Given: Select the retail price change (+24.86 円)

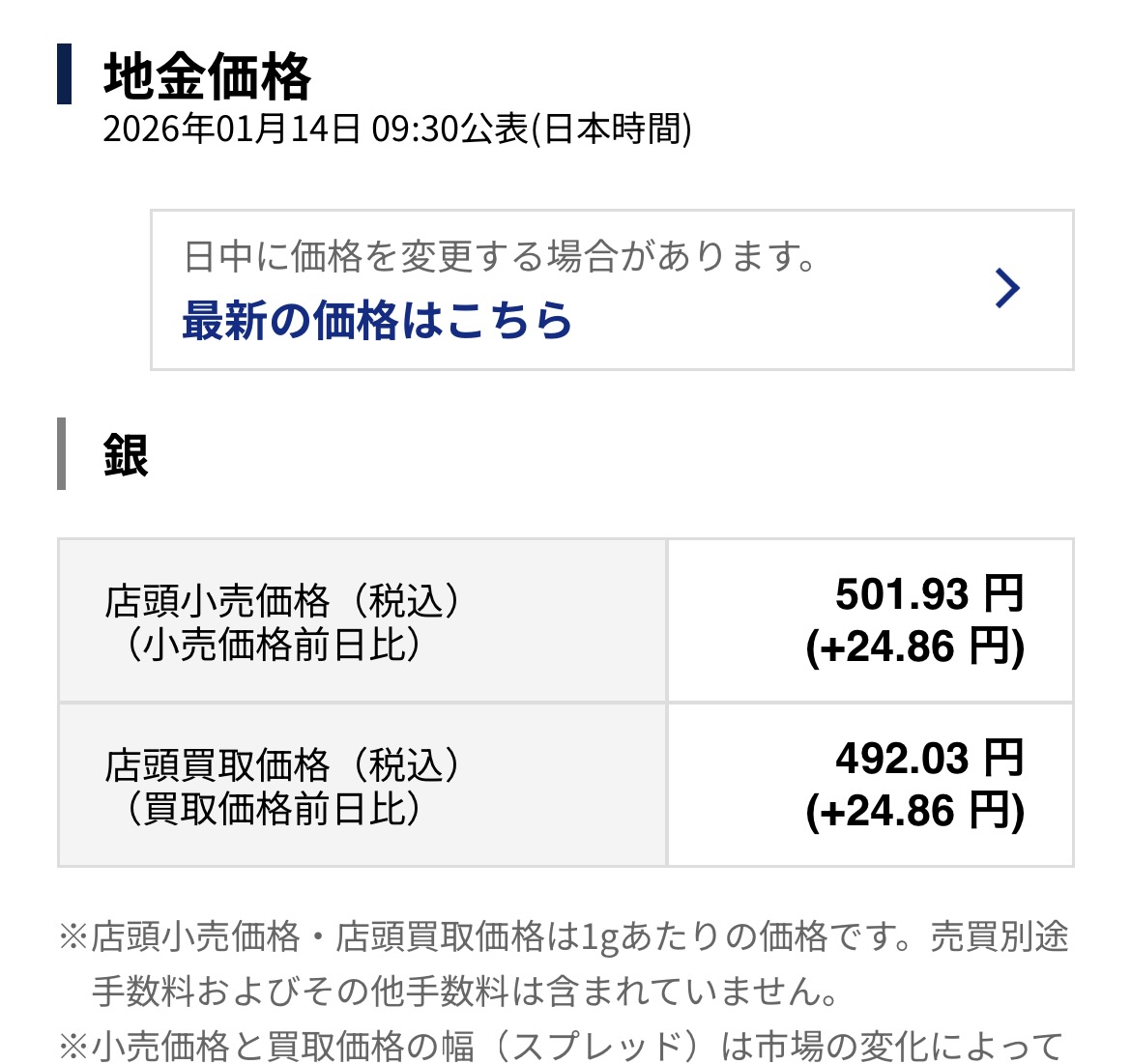Looking at the screenshot, I should (914, 647).
